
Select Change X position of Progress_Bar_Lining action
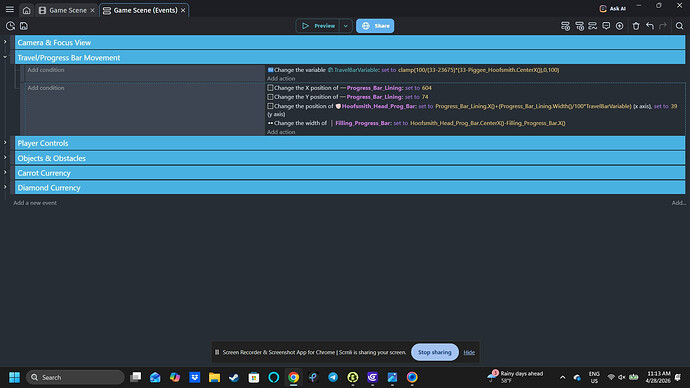pos(349,88)
